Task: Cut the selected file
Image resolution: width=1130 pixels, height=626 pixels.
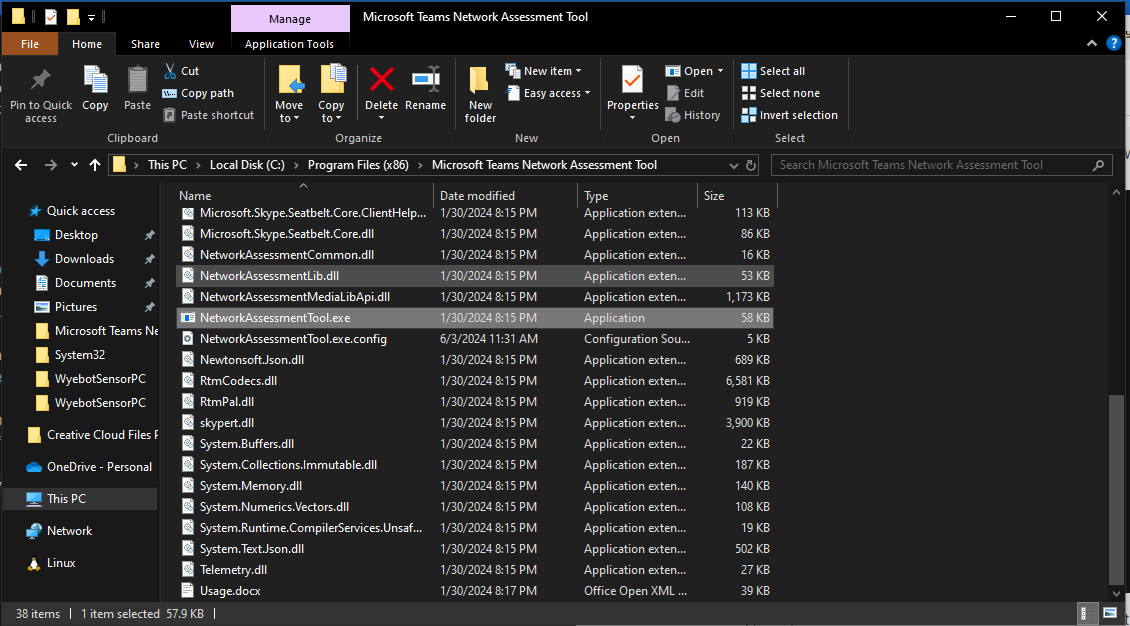Action: click(182, 71)
